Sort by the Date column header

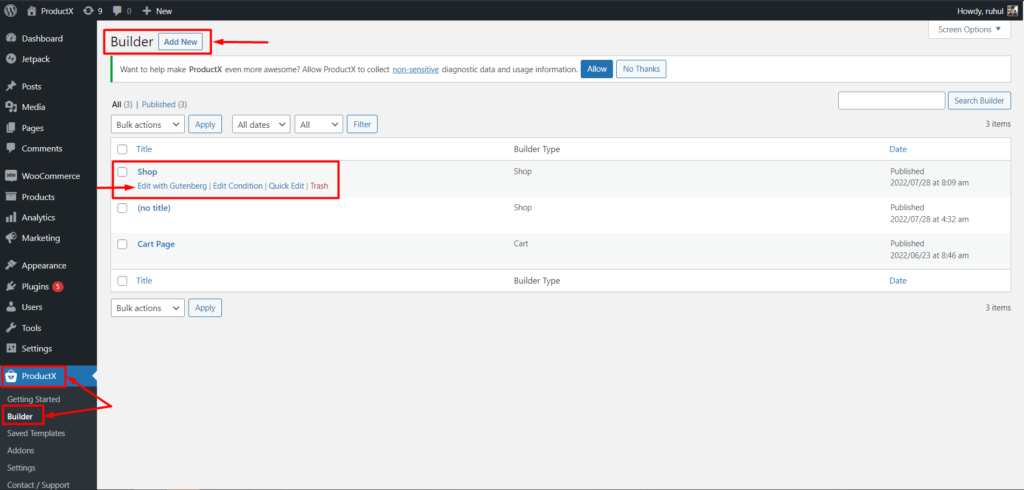(x=898, y=150)
